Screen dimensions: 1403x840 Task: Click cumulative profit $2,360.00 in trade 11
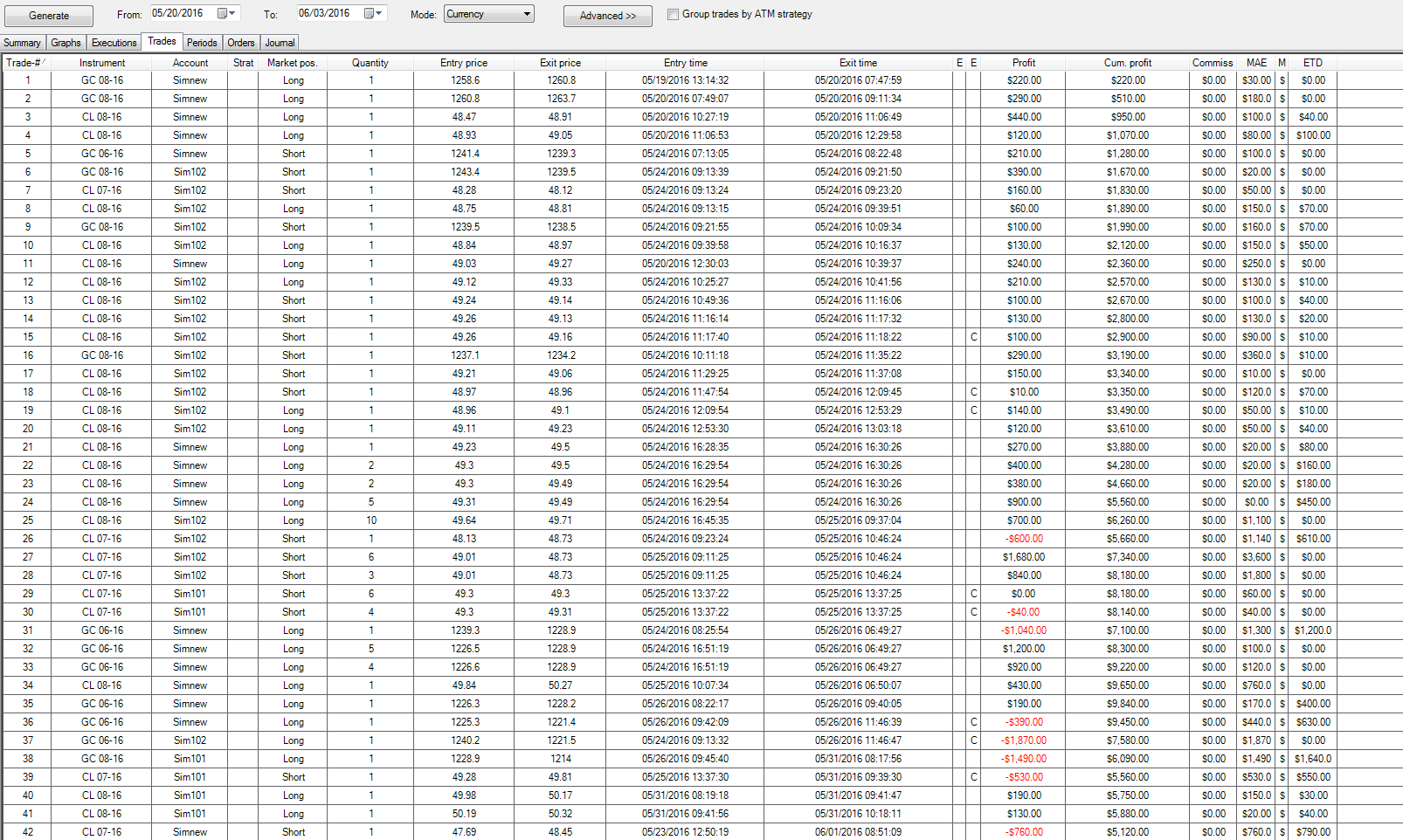(1128, 264)
